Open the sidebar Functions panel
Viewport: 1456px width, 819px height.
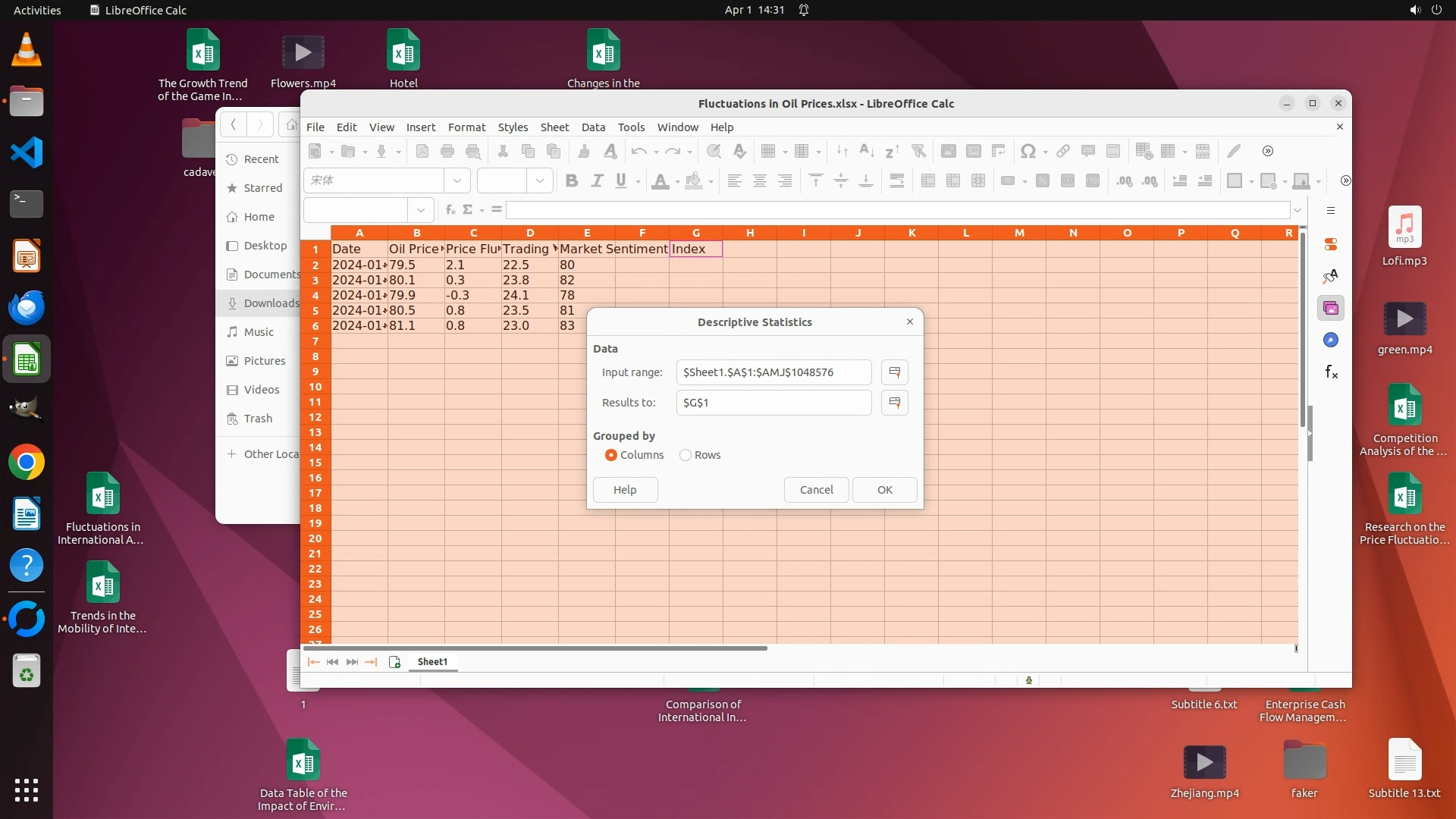click(x=1331, y=372)
